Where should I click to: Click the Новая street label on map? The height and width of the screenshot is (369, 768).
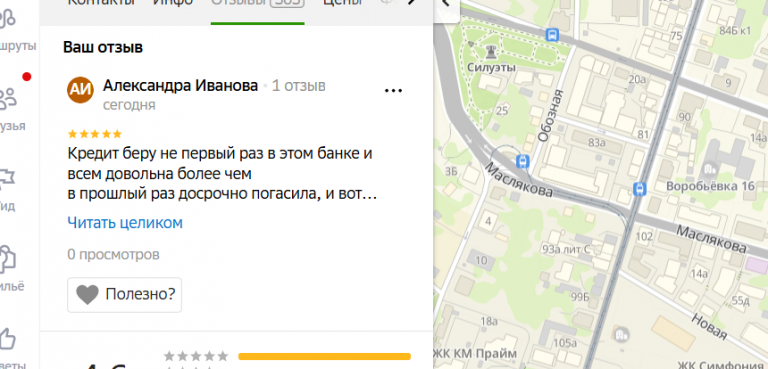click(x=708, y=326)
